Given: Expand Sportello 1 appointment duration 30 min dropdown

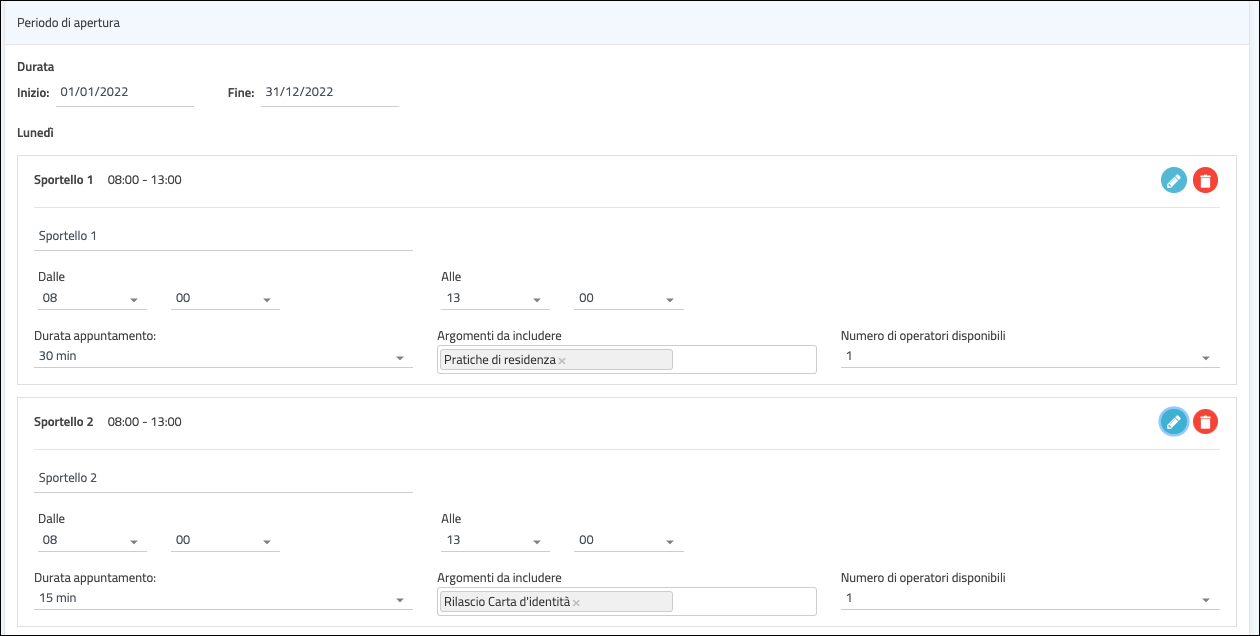Looking at the screenshot, I should point(223,357).
